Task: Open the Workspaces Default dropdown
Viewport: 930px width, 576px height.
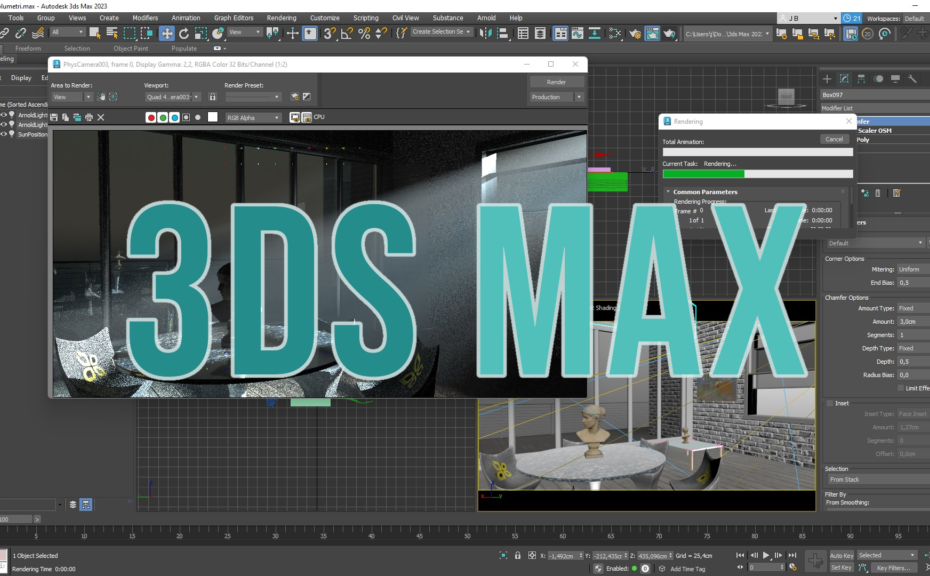Action: (915, 18)
